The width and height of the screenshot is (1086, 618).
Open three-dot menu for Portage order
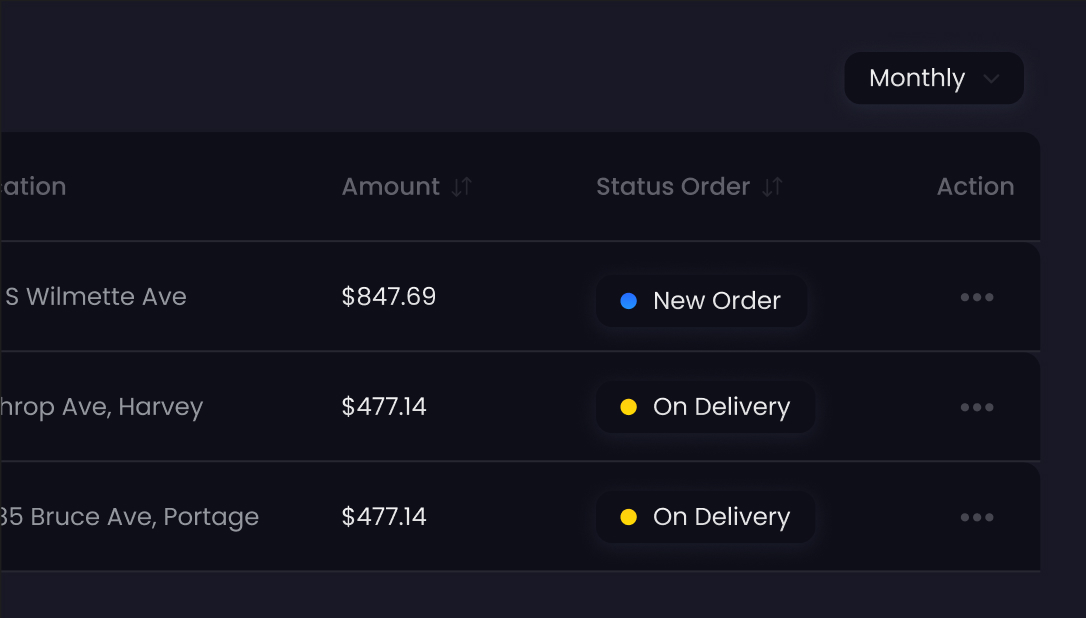(976, 517)
